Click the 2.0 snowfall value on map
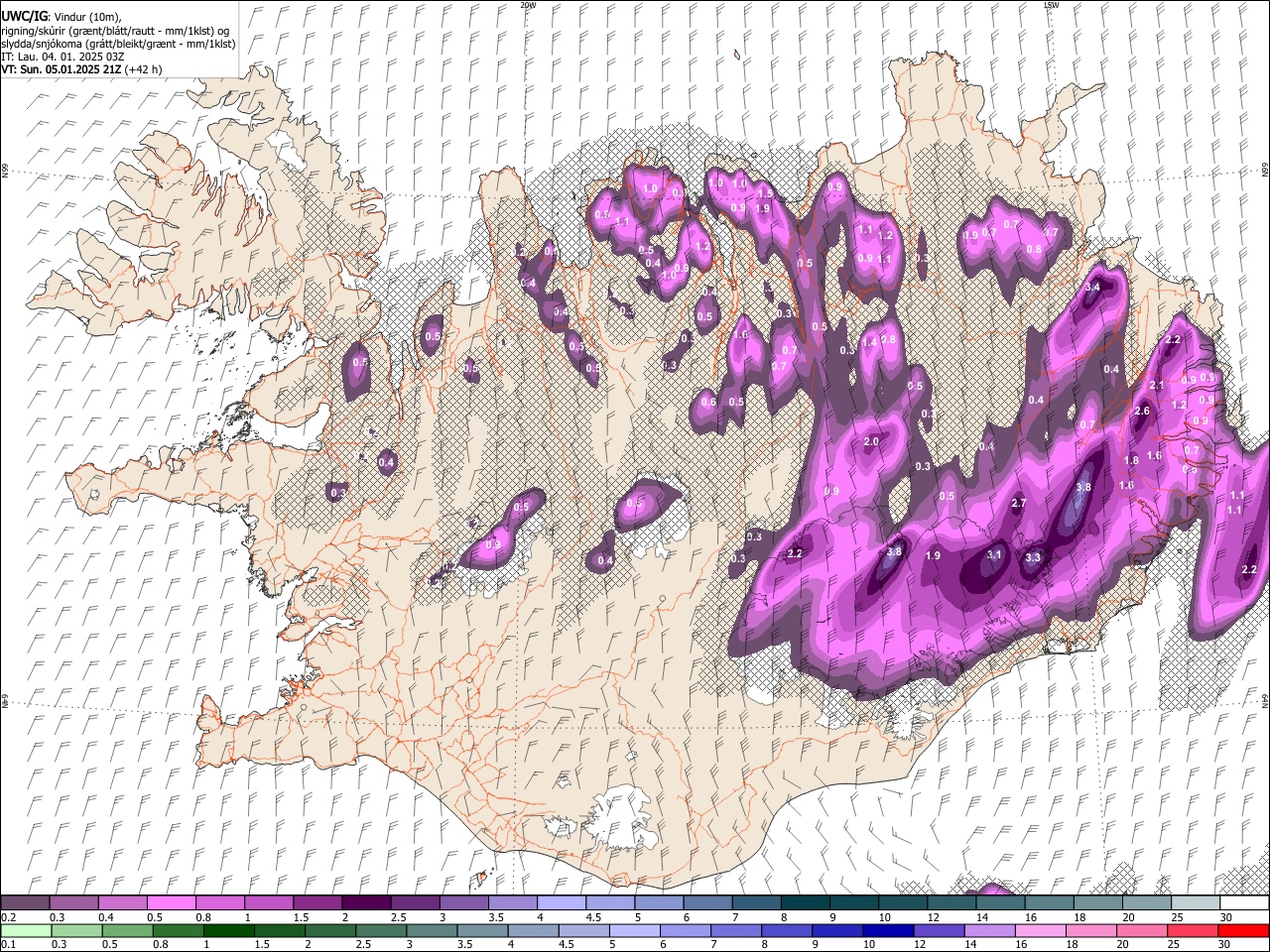The height and width of the screenshot is (952, 1270). [872, 442]
